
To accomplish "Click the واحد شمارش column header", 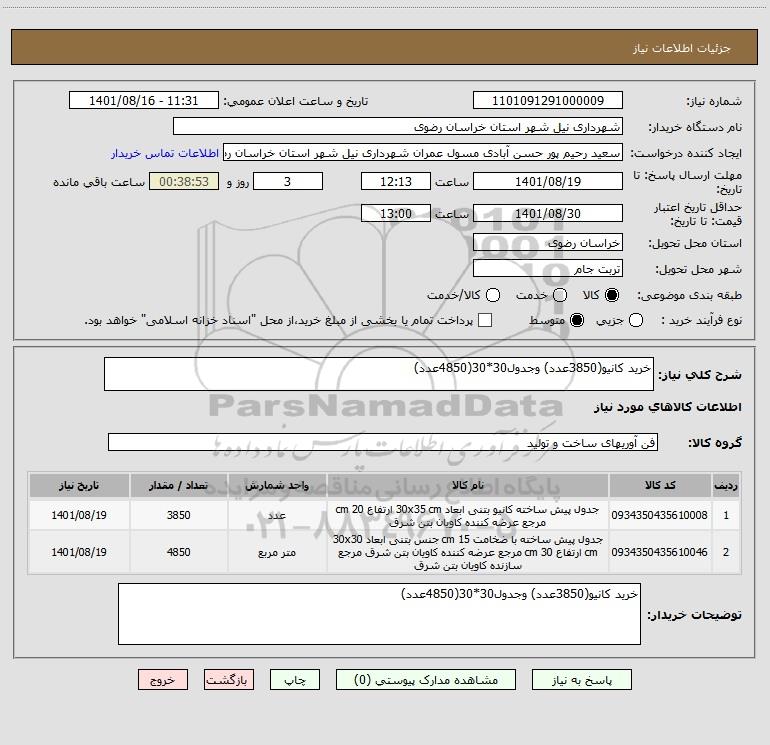I will coord(277,485).
